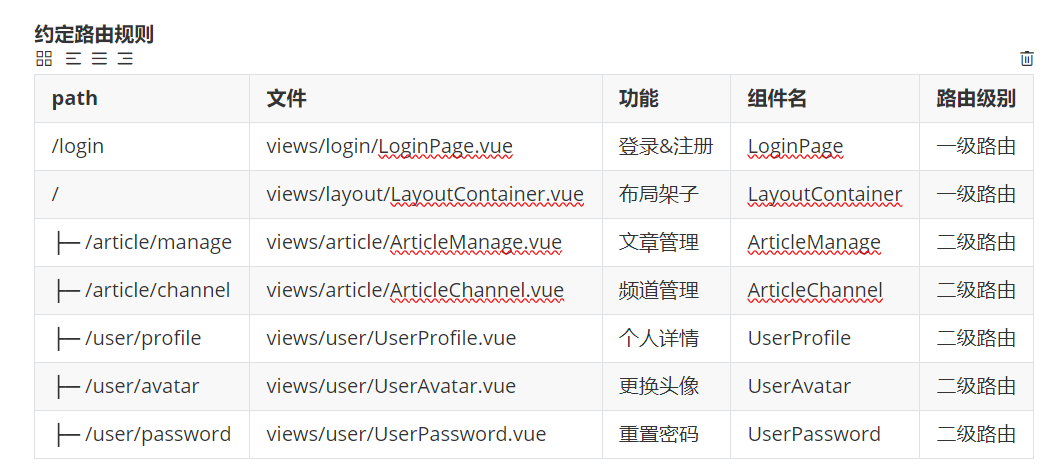Click views/user/UserPassword.vue cell
The height and width of the screenshot is (469, 1052).
click(426, 434)
